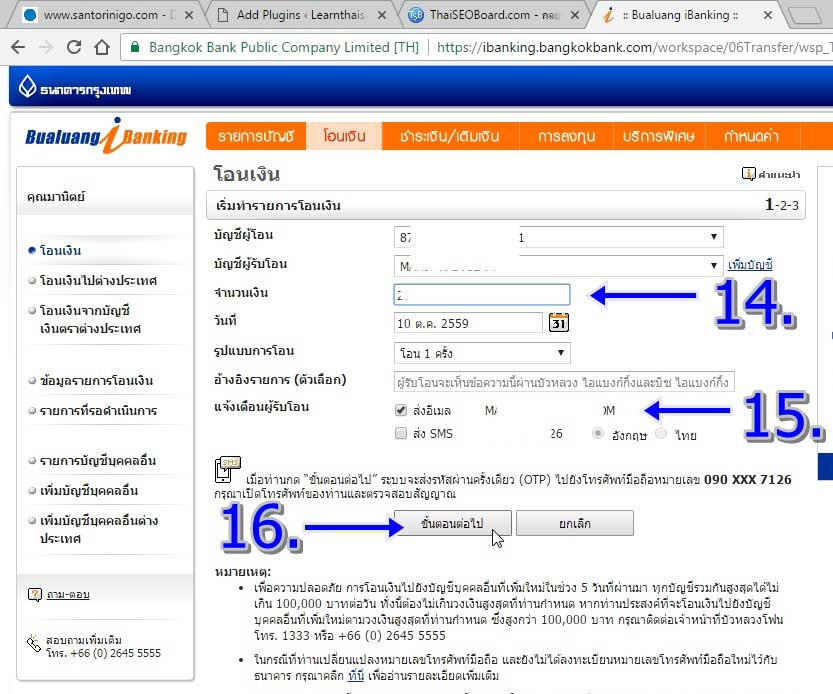Click the help icon next to คำแนะนำ
This screenshot has width=833, height=694.
748,174
